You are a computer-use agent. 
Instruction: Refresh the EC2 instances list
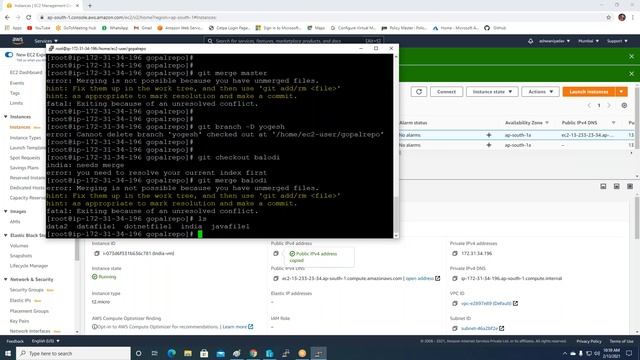tap(419, 92)
